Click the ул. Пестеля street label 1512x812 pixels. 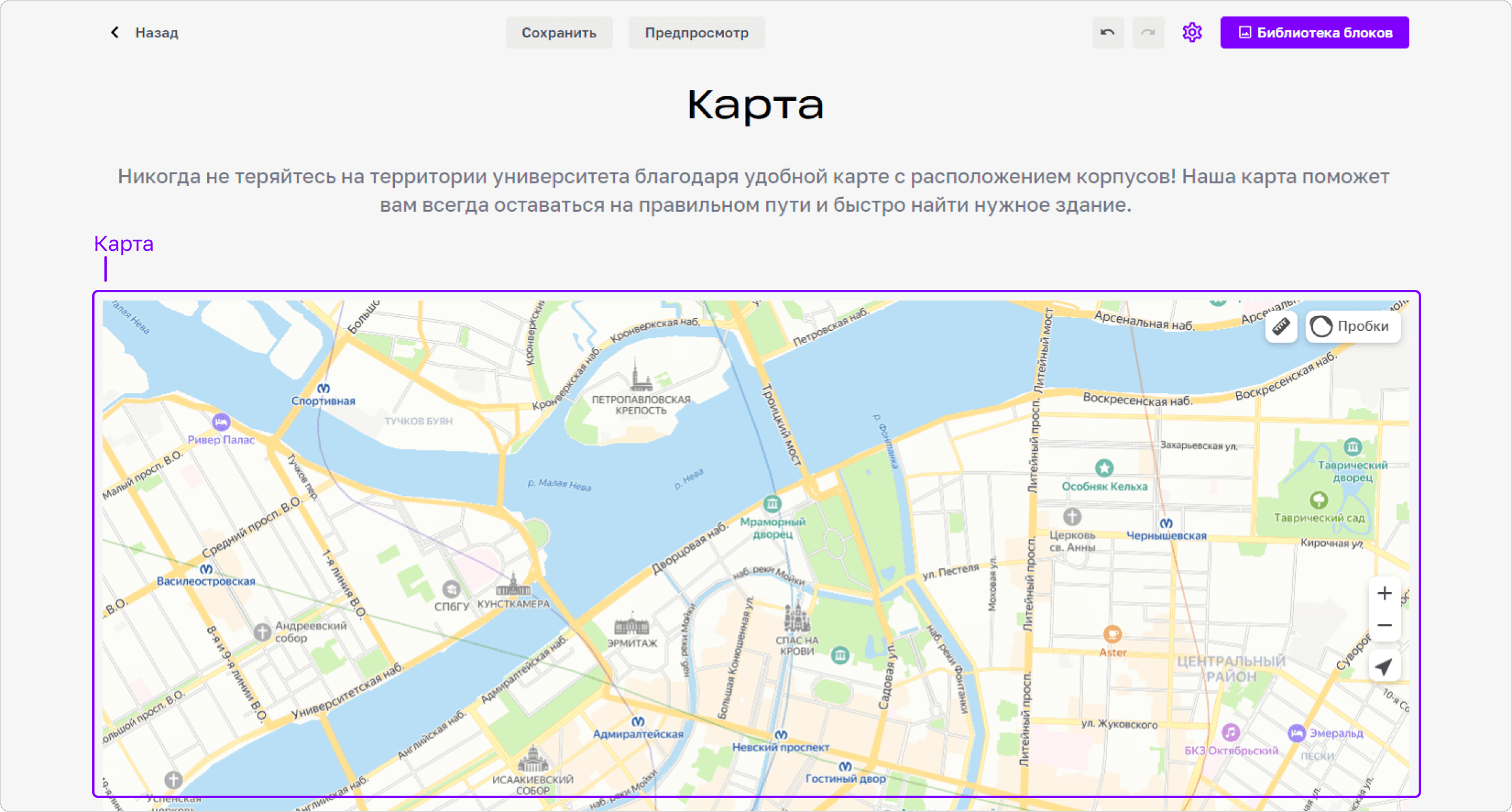coord(951,571)
